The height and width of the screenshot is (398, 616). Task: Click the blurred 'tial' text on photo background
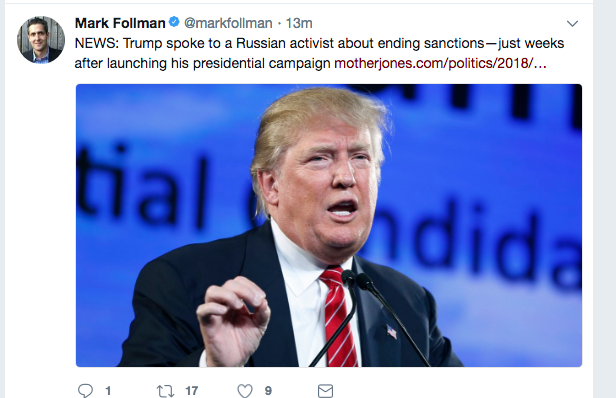[141, 189]
